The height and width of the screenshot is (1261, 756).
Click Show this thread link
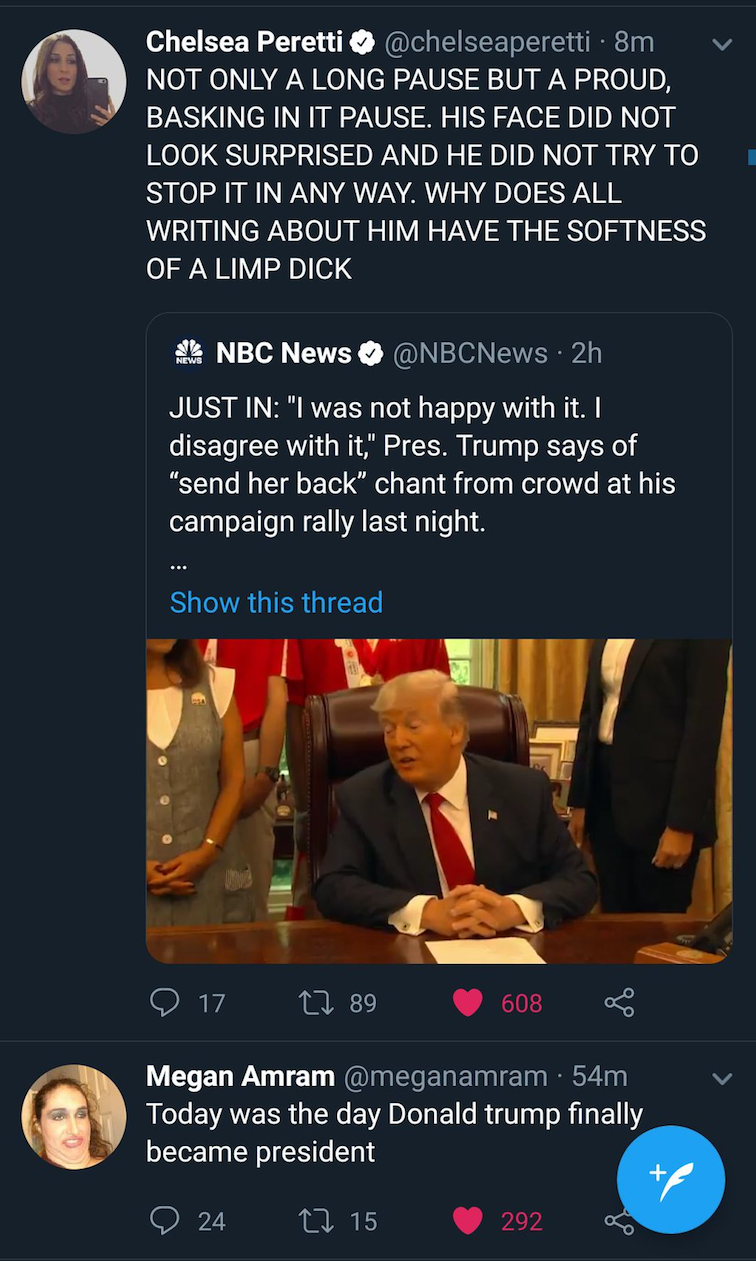click(276, 602)
